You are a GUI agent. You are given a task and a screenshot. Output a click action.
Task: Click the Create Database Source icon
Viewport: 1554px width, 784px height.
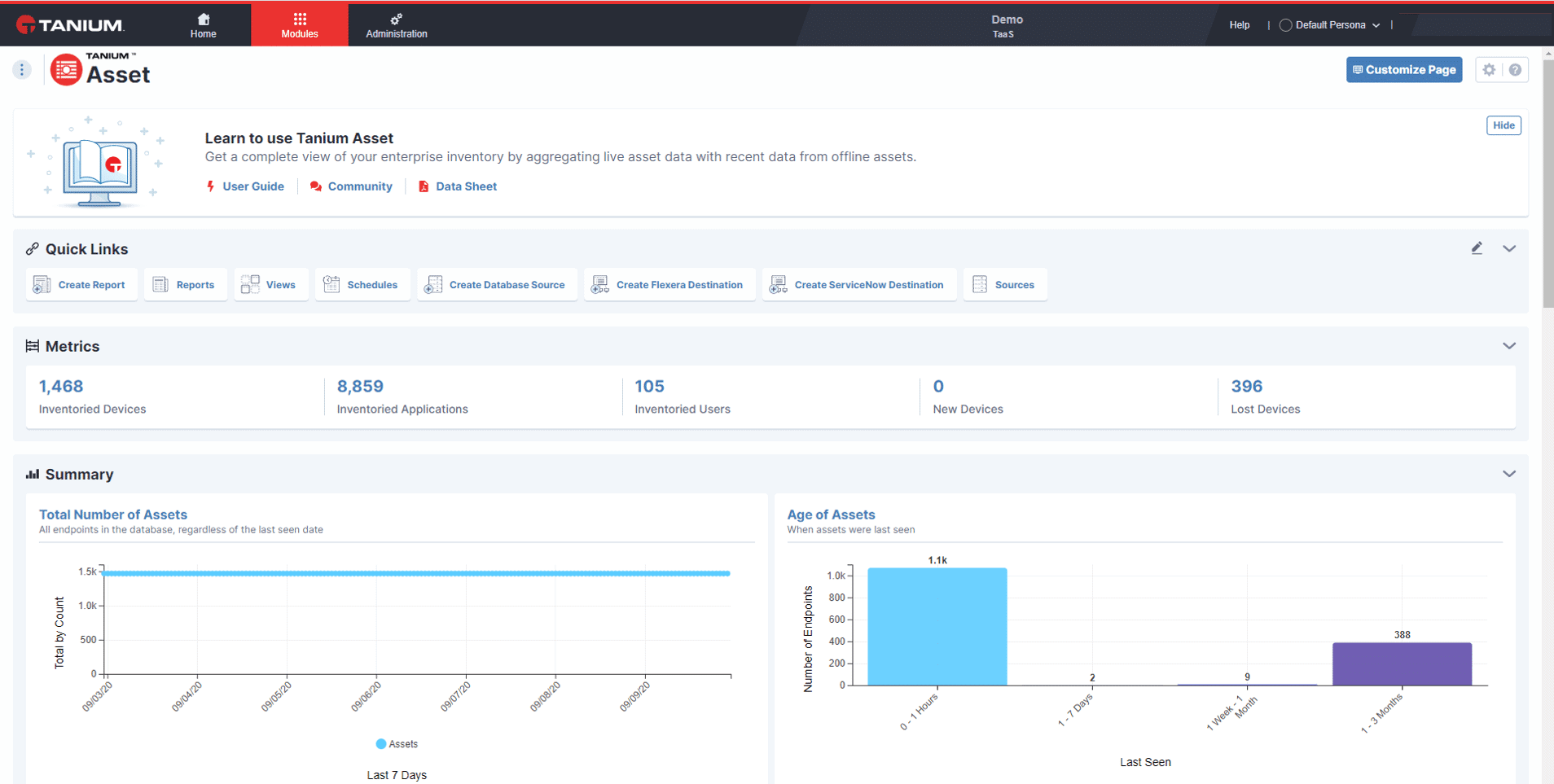coord(433,284)
